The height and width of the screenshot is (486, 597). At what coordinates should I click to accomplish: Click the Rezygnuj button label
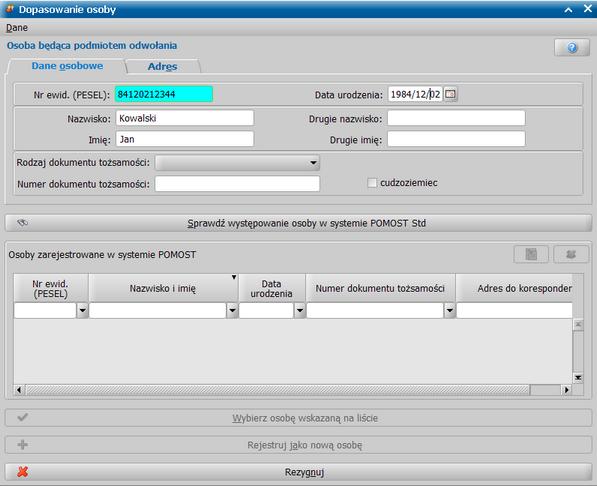(304, 472)
